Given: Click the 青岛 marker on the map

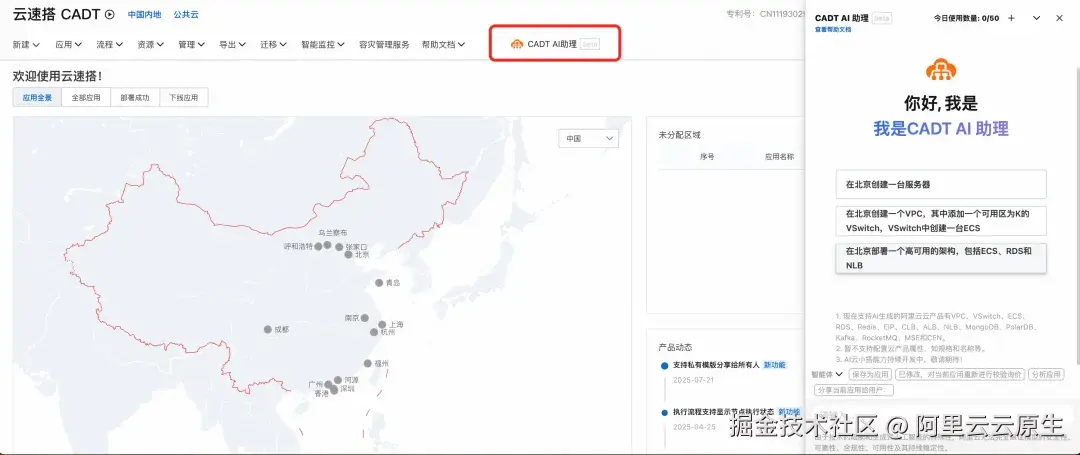Looking at the screenshot, I should (379, 282).
